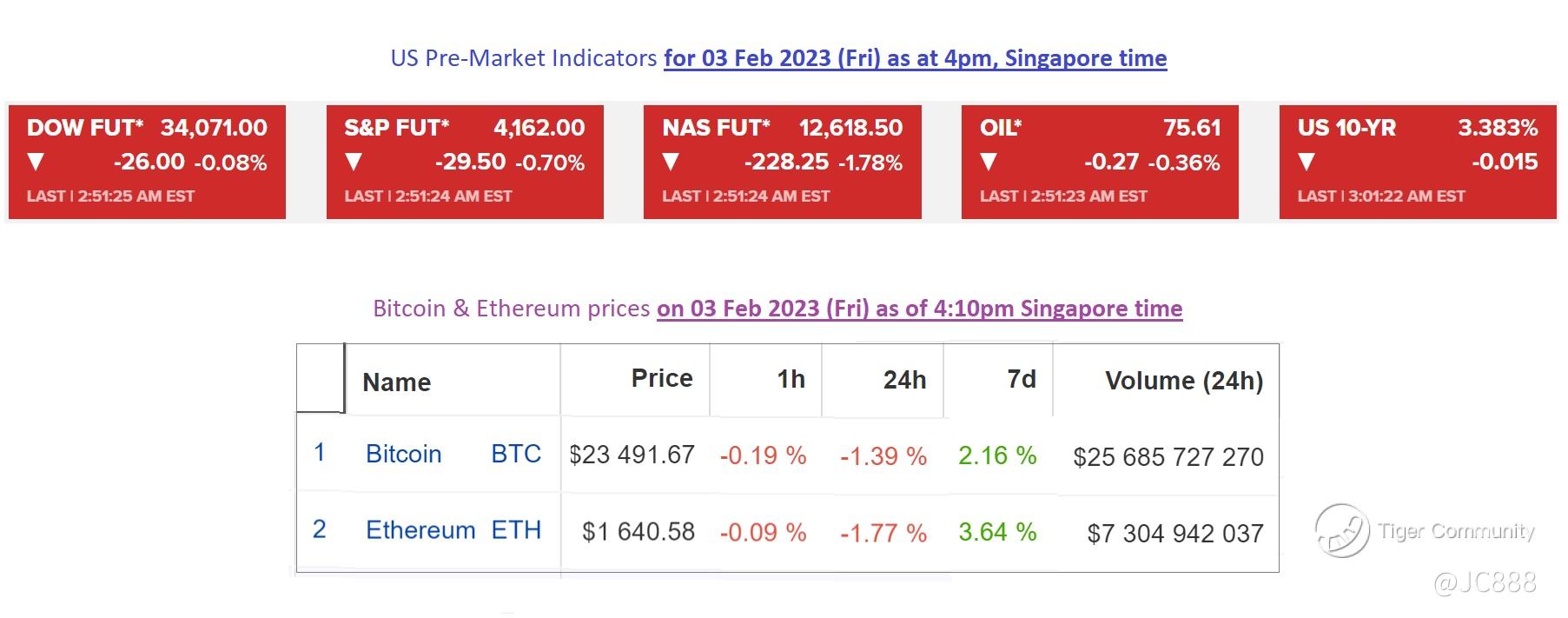Click the down arrow in OIL tile
This screenshot has width=1568, height=618.
989,163
